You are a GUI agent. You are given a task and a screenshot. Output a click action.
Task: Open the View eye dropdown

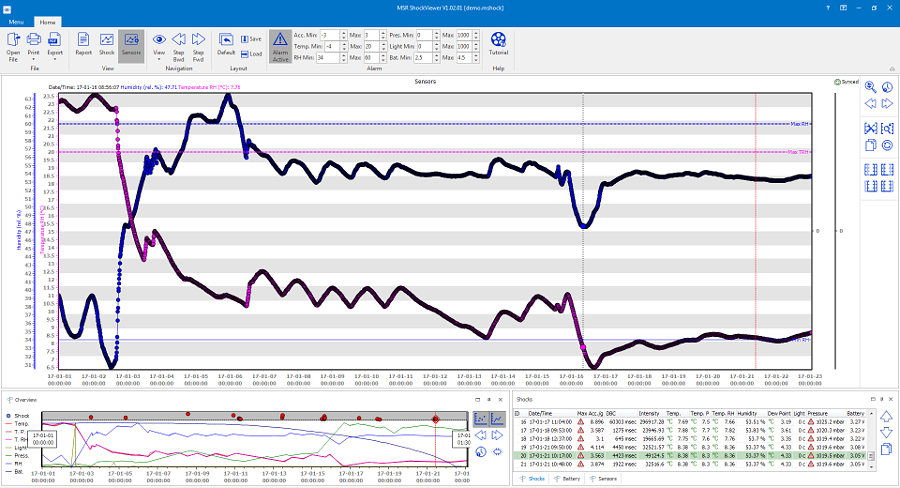[159, 47]
